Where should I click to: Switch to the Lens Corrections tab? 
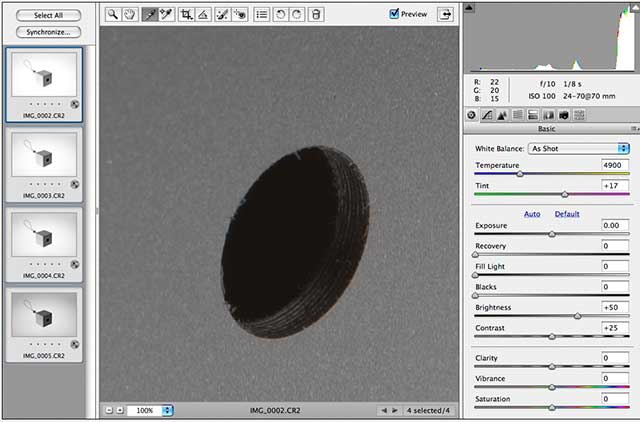[548, 115]
